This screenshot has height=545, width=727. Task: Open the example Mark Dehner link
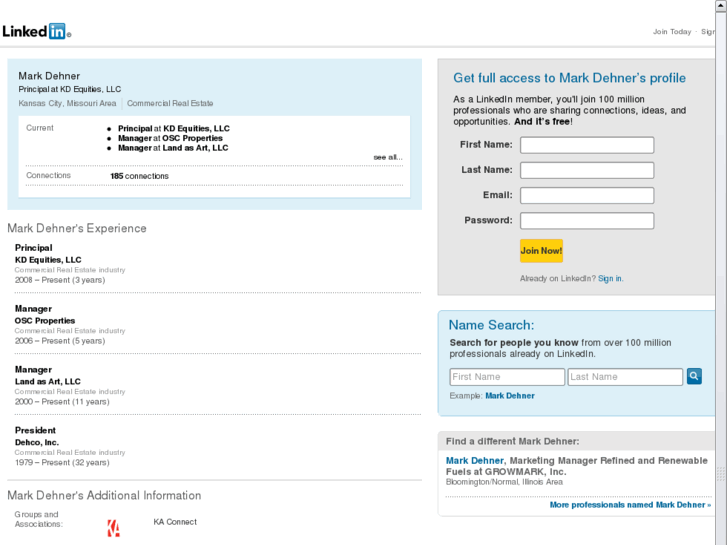pos(510,396)
